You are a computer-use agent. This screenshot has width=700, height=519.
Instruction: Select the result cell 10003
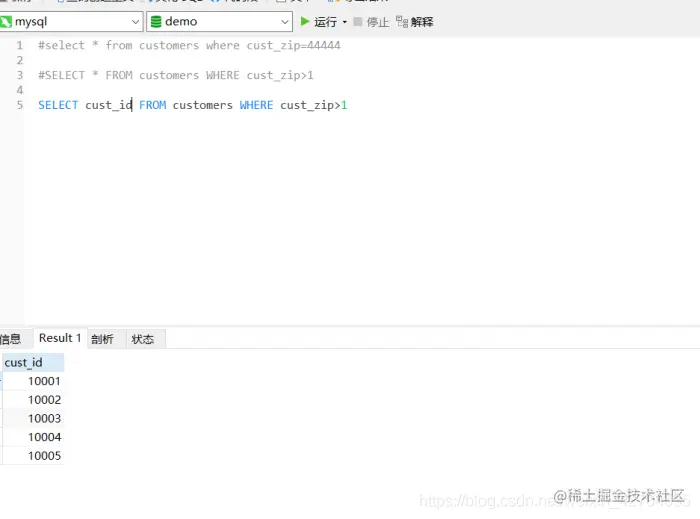(33, 419)
